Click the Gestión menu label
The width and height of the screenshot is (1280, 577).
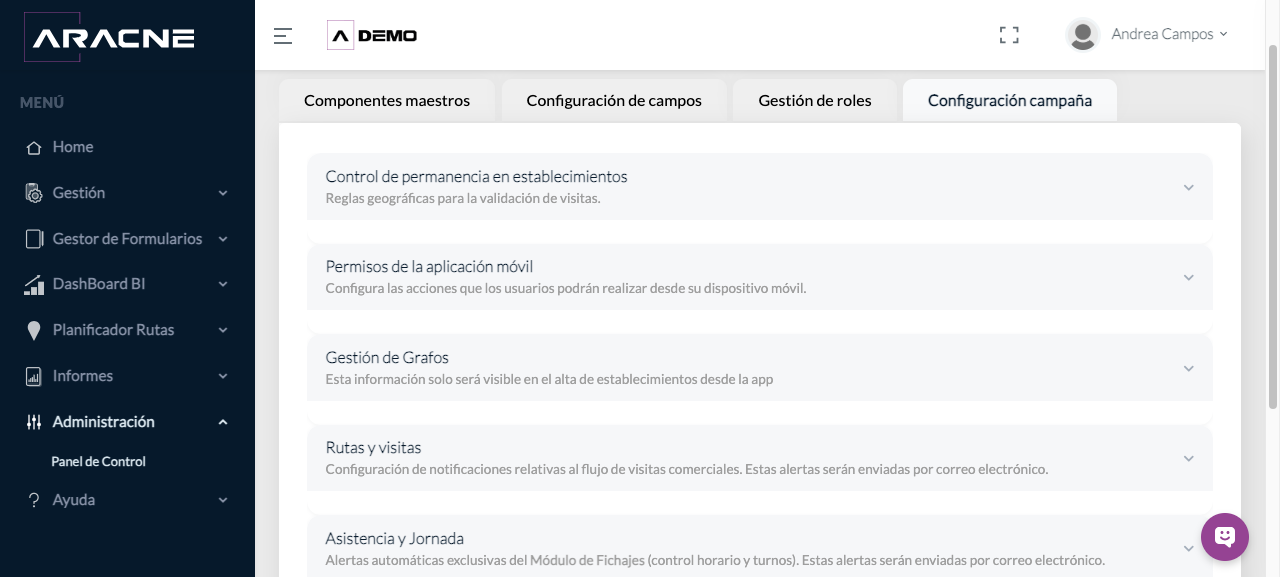pyautogui.click(x=79, y=193)
